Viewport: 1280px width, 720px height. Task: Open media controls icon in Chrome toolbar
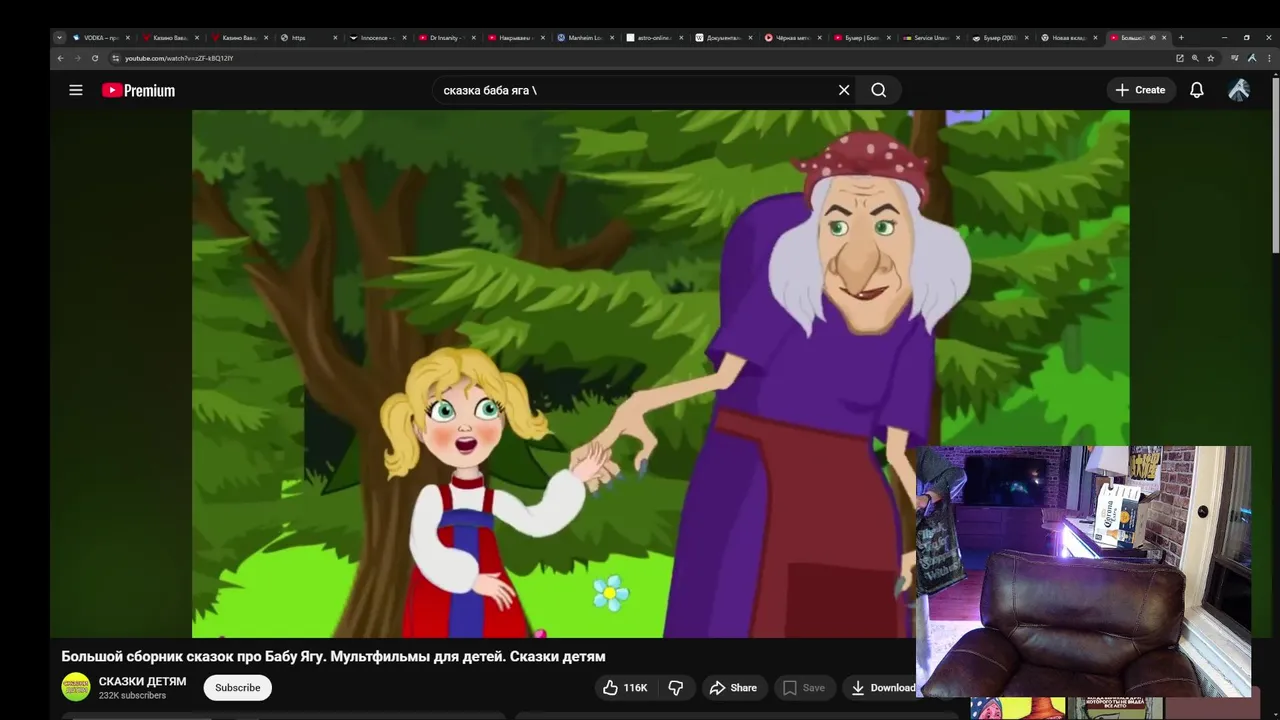[x=1235, y=58]
